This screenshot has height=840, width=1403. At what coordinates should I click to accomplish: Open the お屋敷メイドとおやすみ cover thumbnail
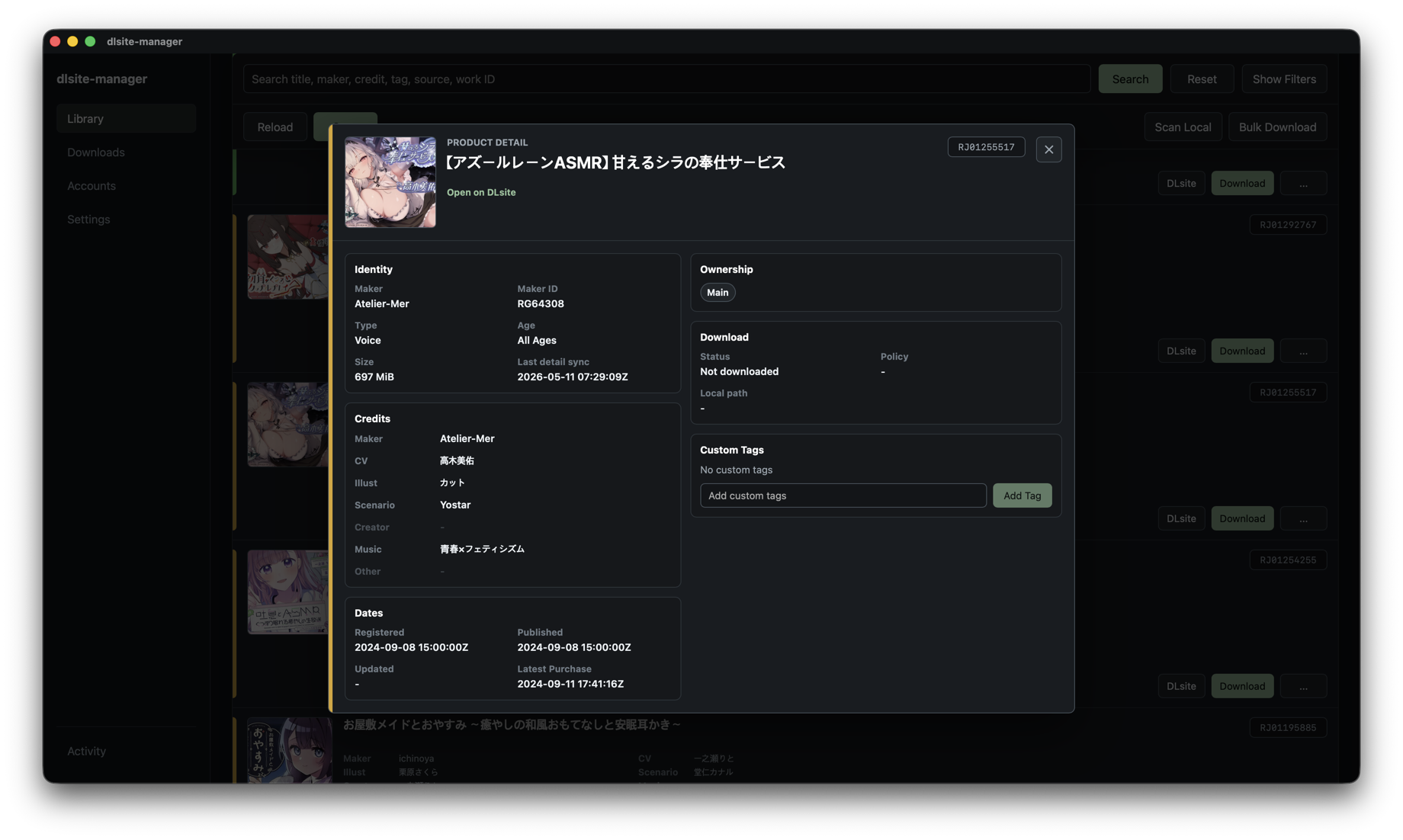click(290, 750)
